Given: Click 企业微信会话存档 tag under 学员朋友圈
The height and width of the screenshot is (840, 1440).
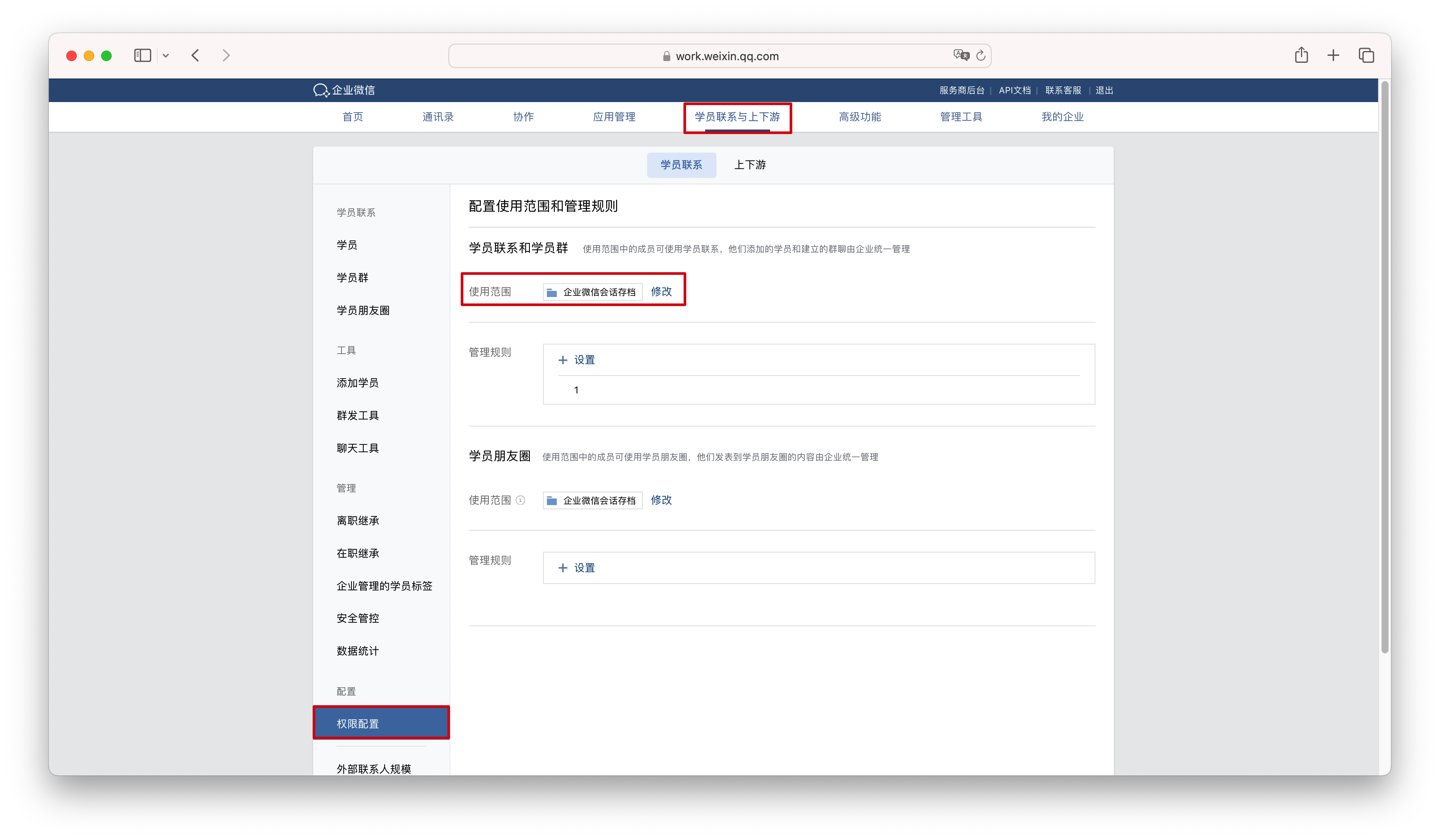Looking at the screenshot, I should coord(593,501).
